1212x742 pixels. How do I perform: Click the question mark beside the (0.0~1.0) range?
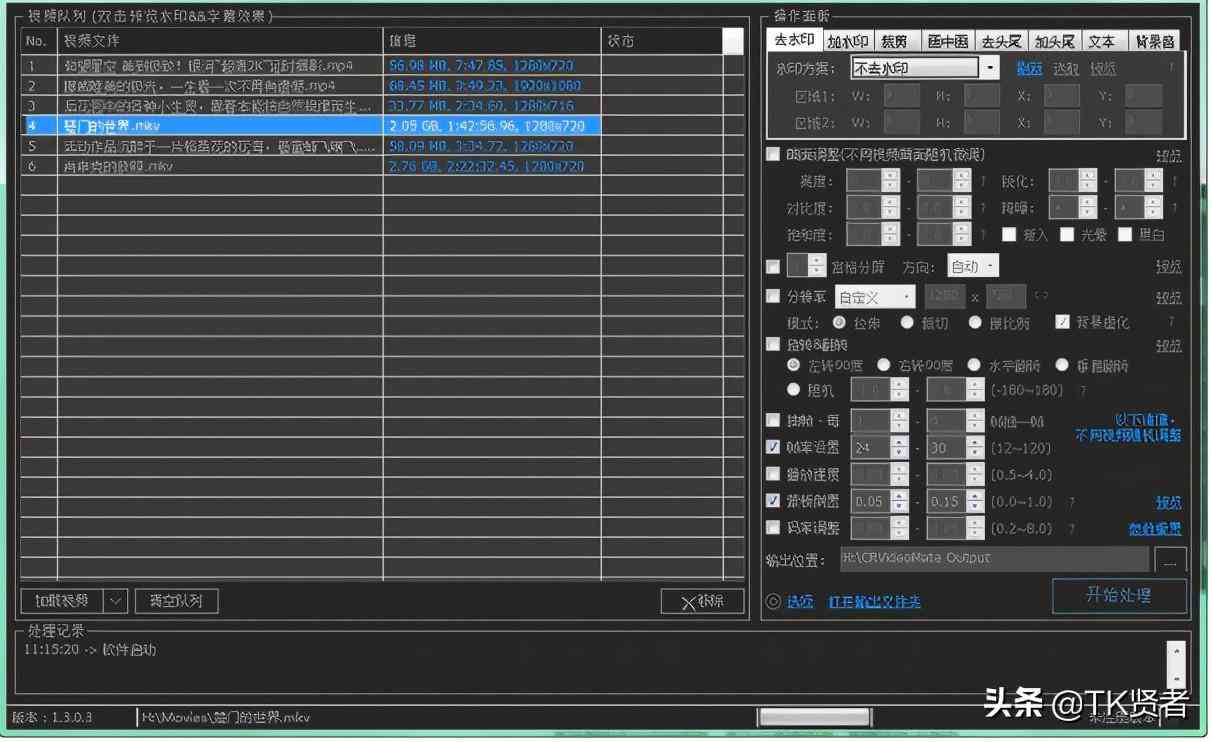pyautogui.click(x=1072, y=502)
